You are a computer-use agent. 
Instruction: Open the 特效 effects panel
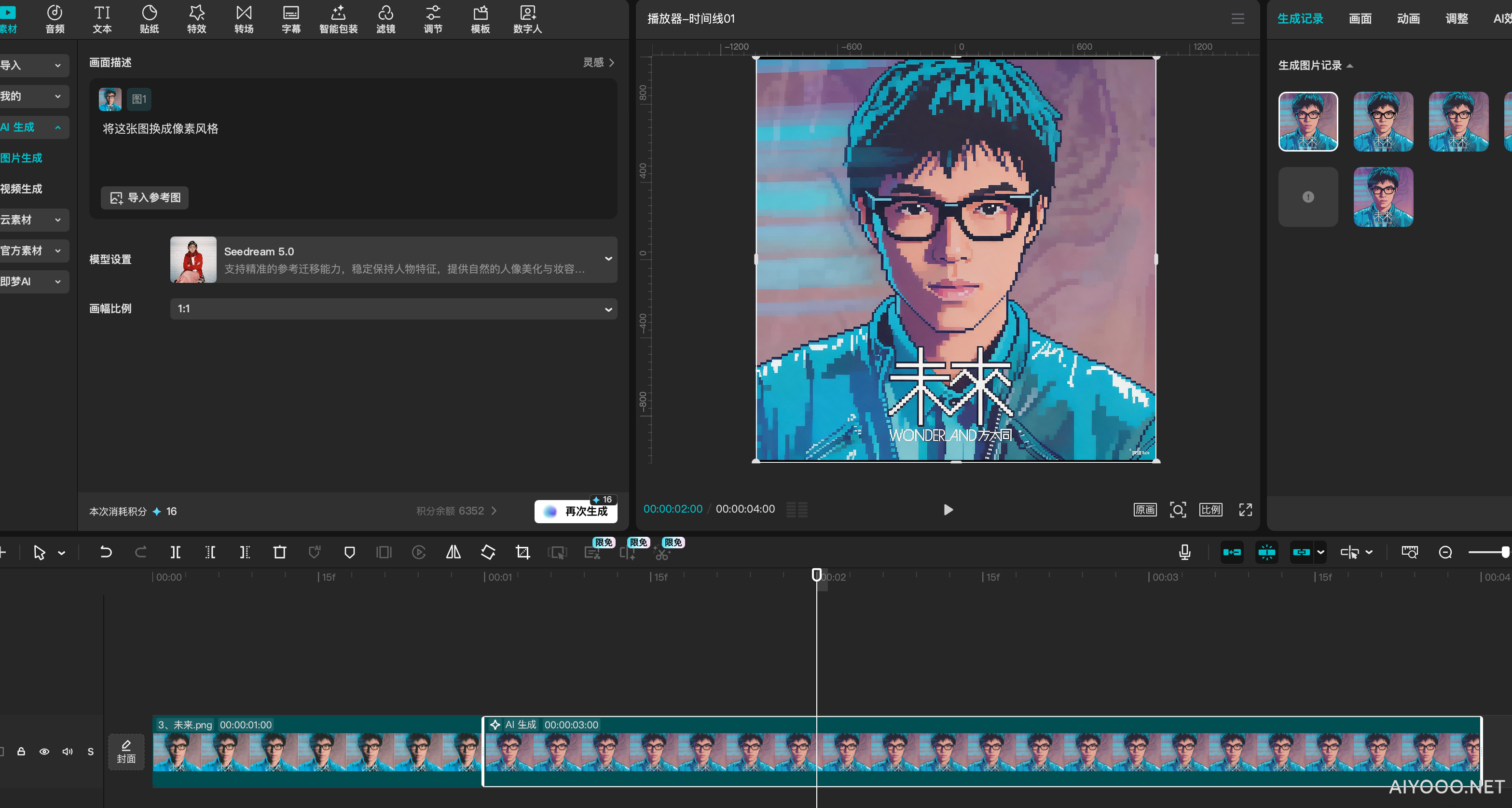197,19
